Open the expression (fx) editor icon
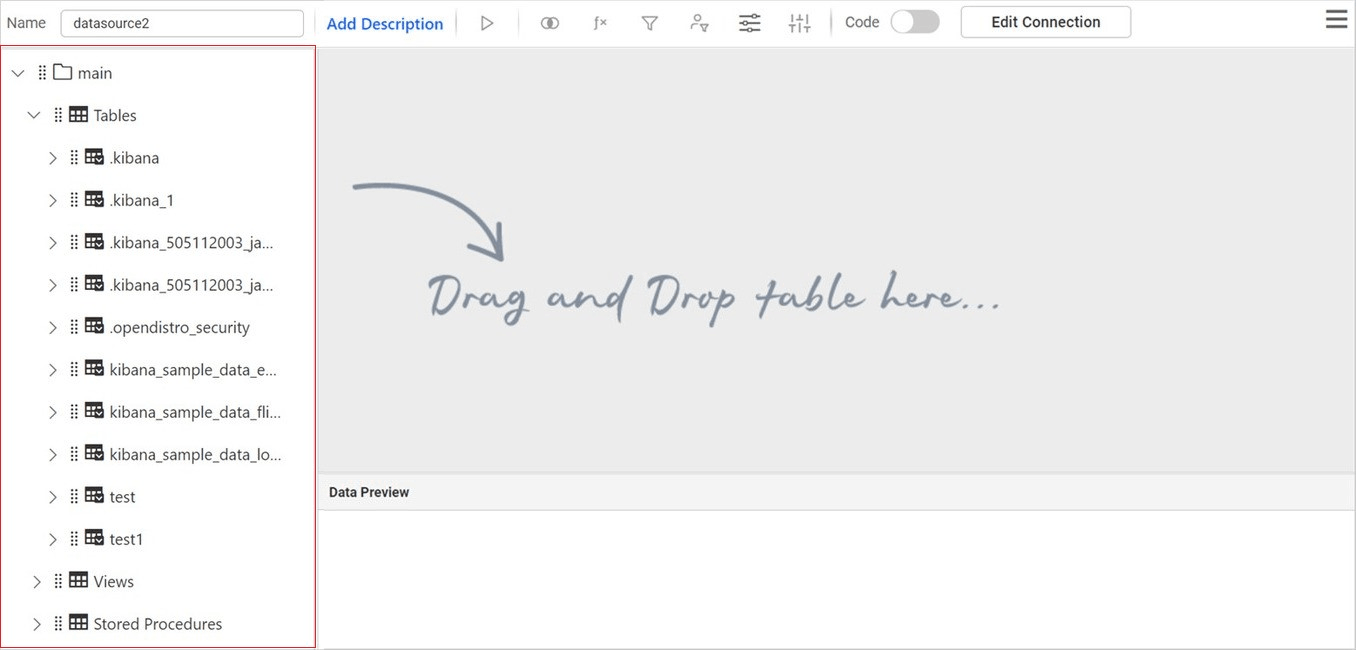 pyautogui.click(x=600, y=23)
